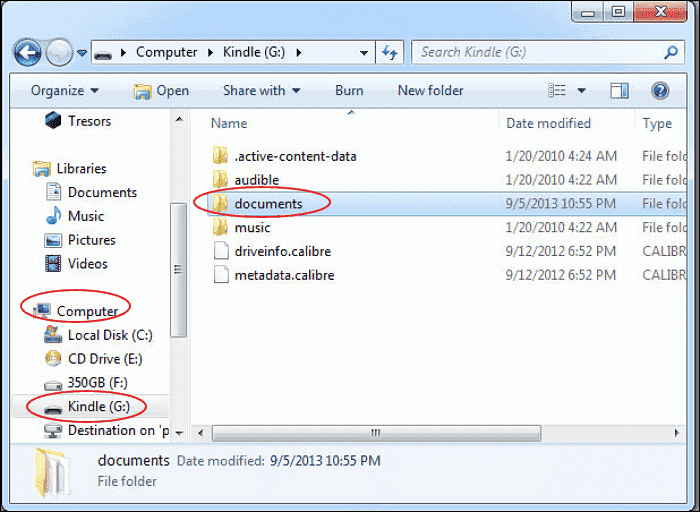Click New folder in the toolbar
The image size is (700, 512).
pos(430,90)
